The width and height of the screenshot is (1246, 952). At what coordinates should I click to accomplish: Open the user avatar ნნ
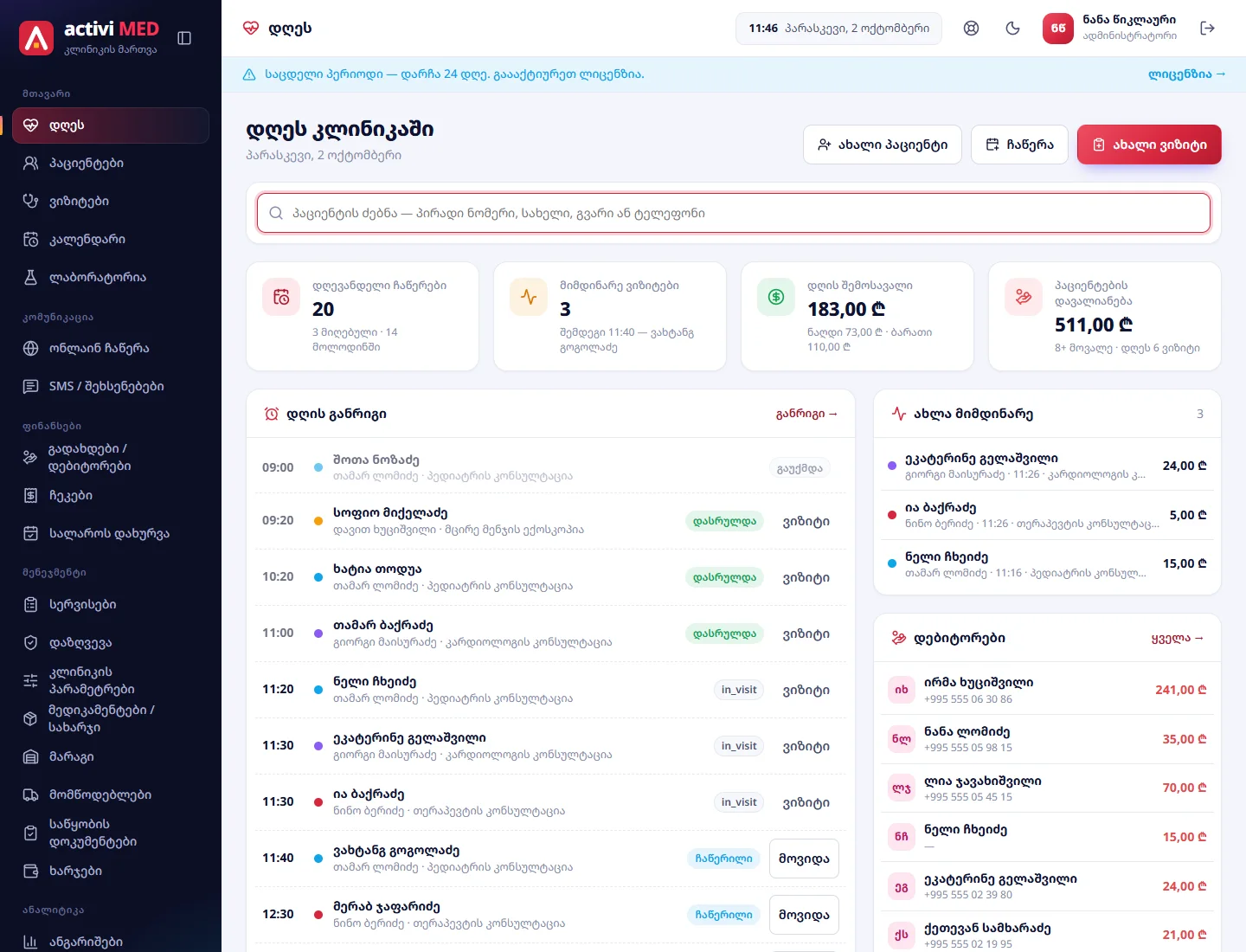(x=1058, y=29)
